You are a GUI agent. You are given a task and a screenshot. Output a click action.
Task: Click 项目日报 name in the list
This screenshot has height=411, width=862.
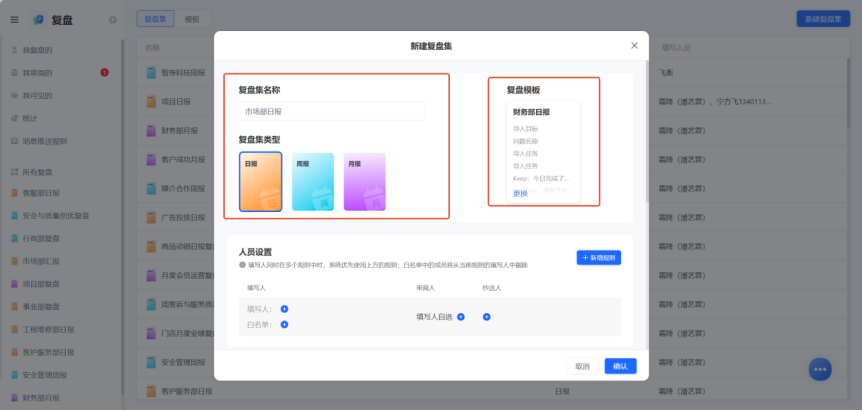tap(176, 102)
